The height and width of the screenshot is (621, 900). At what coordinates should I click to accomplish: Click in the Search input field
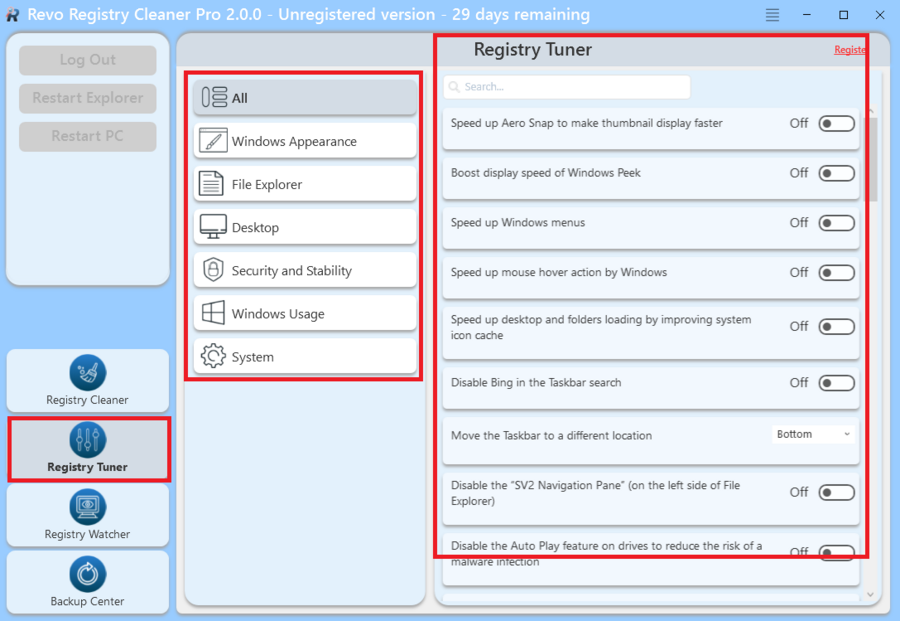567,87
